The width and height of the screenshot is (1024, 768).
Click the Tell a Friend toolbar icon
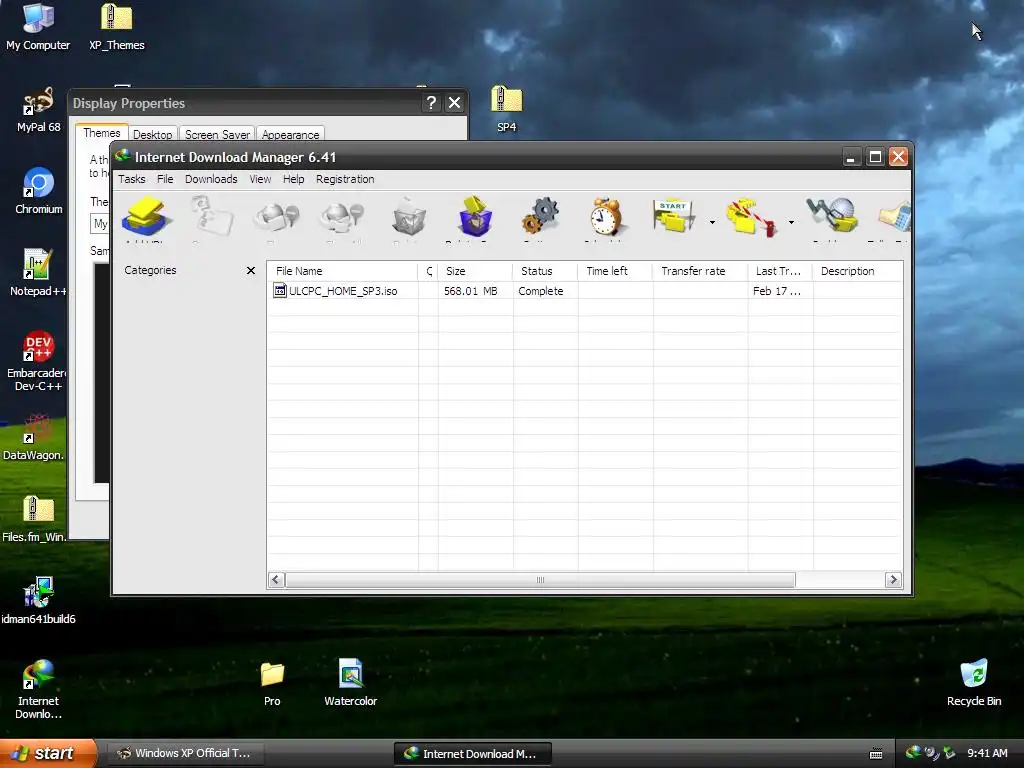[894, 217]
